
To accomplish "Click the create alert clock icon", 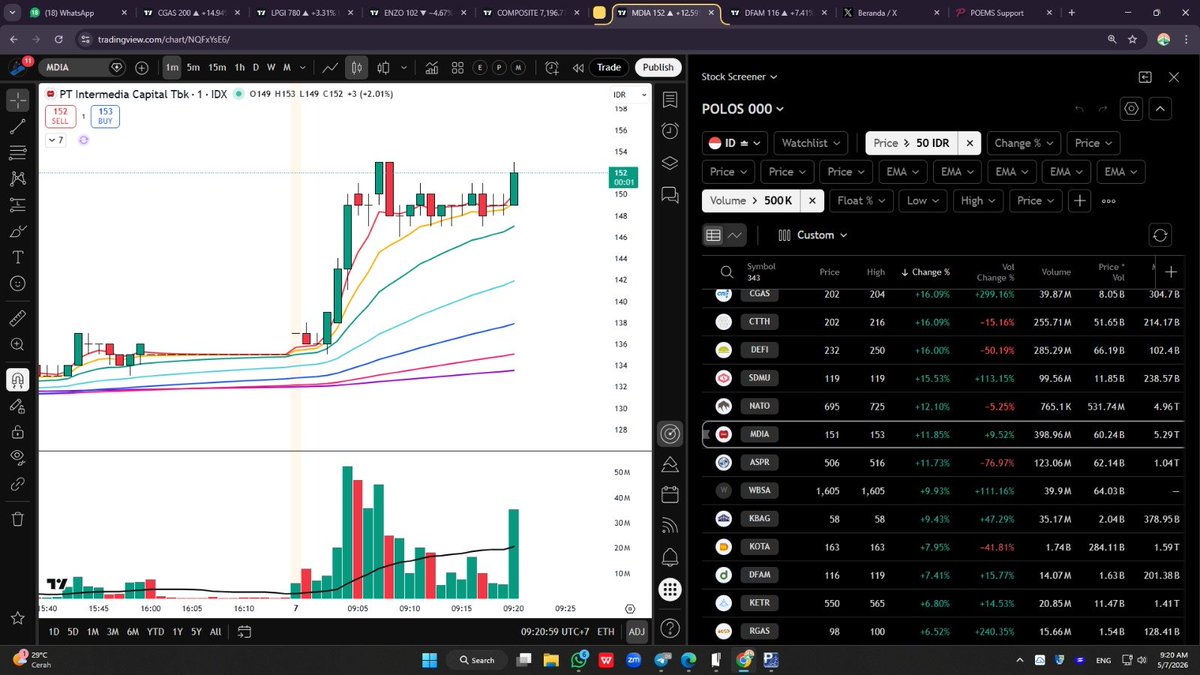I will [552, 68].
